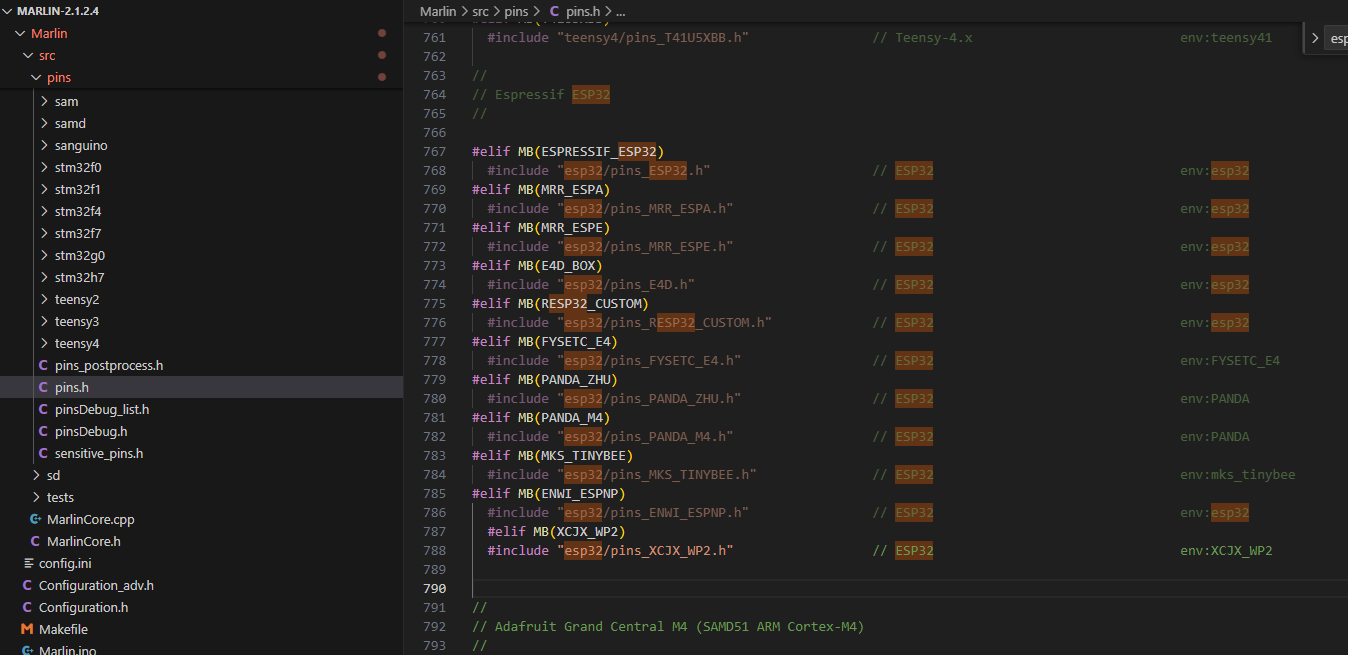This screenshot has width=1348, height=655.
Task: Click MB(PANDA_ZHU) on line 779
Action: pyautogui.click(x=568, y=379)
